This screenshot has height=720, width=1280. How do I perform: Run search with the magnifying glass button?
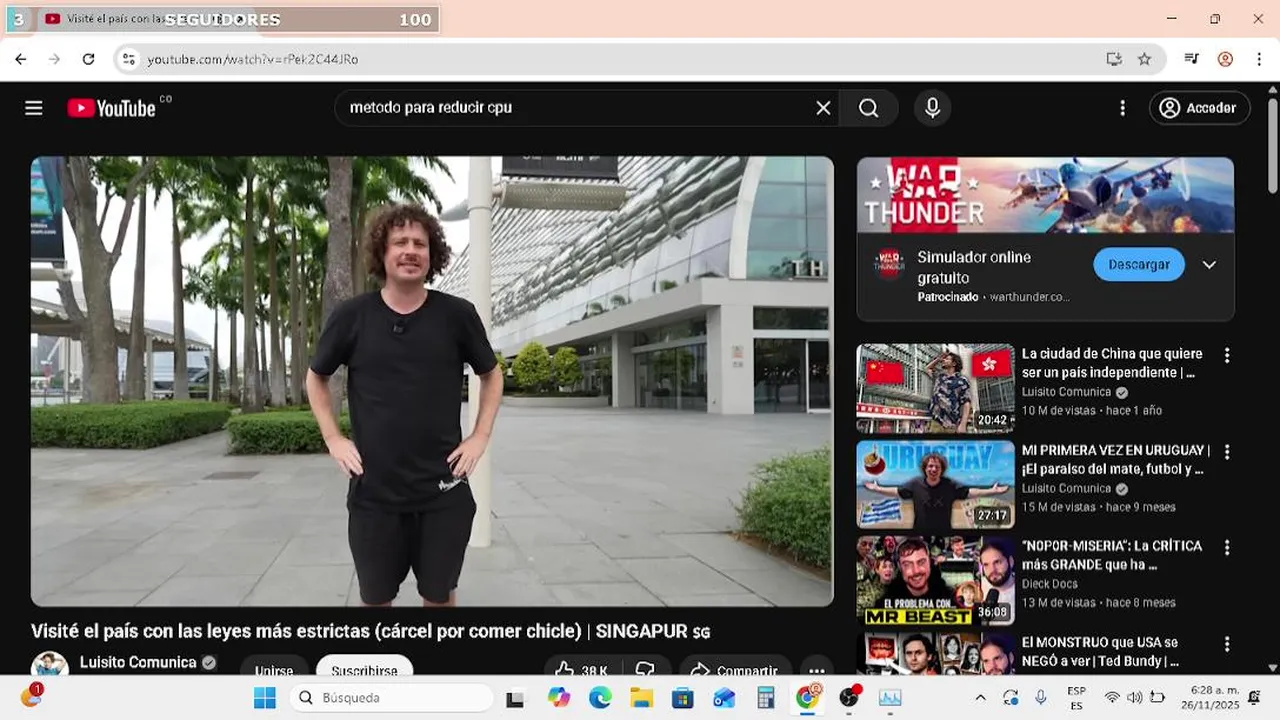click(x=868, y=108)
